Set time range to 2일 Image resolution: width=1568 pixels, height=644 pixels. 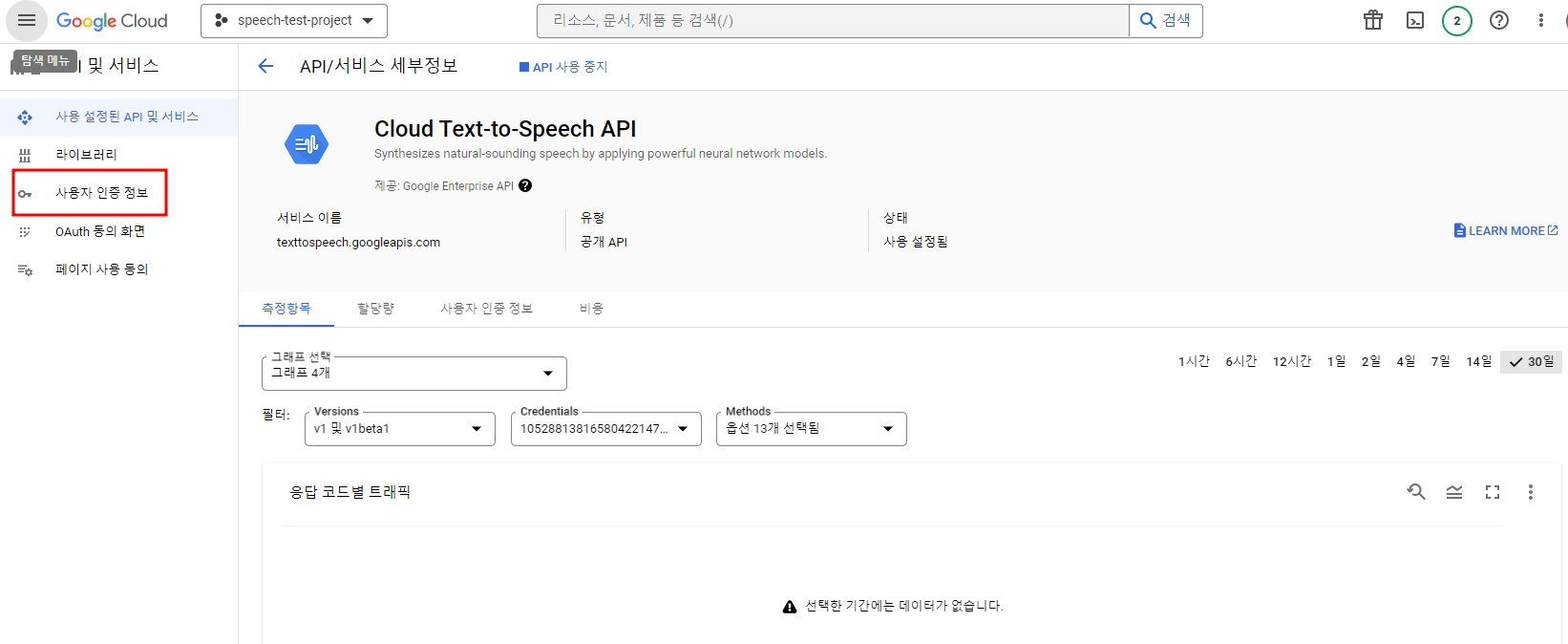point(1371,361)
